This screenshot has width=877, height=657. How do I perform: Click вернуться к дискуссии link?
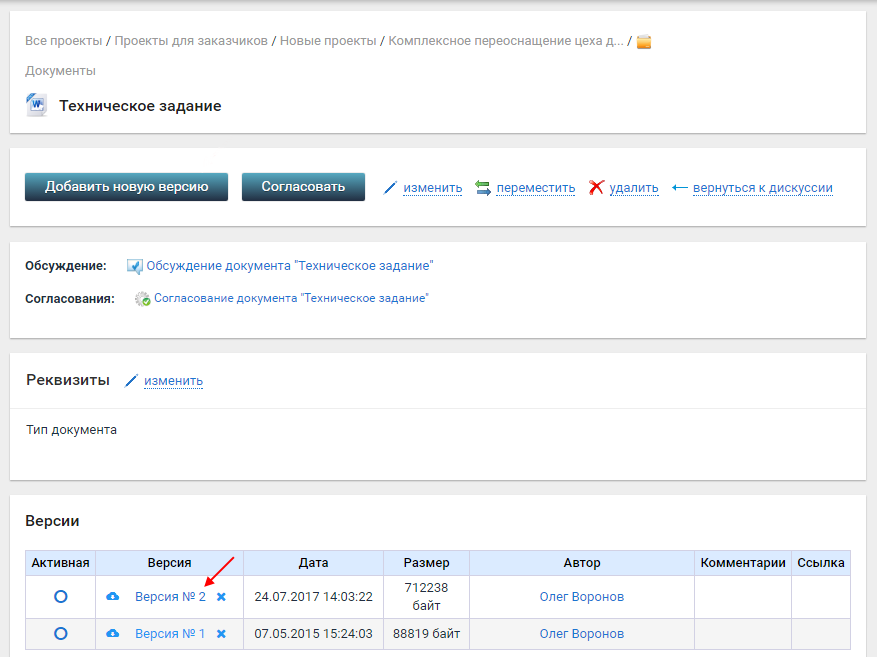[x=762, y=188]
